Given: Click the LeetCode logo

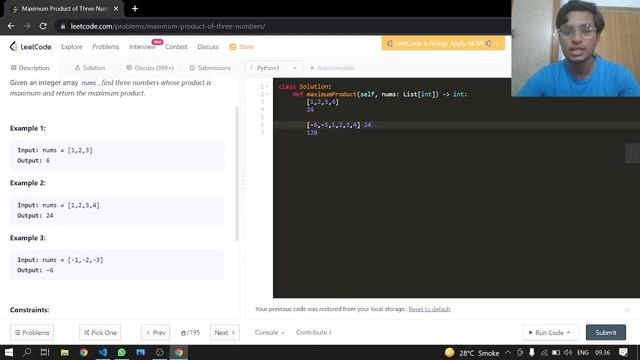Looking at the screenshot, I should pos(31,47).
